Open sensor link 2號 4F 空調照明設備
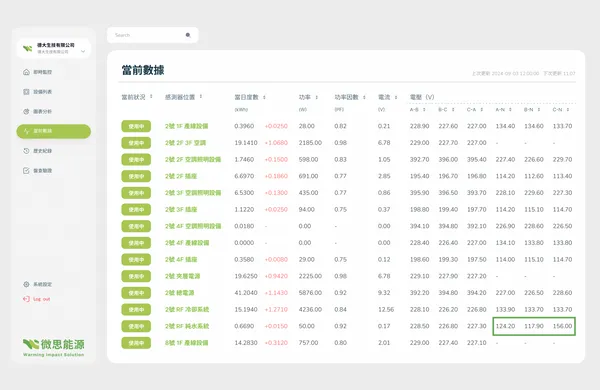This screenshot has height=390, width=600. point(193,226)
